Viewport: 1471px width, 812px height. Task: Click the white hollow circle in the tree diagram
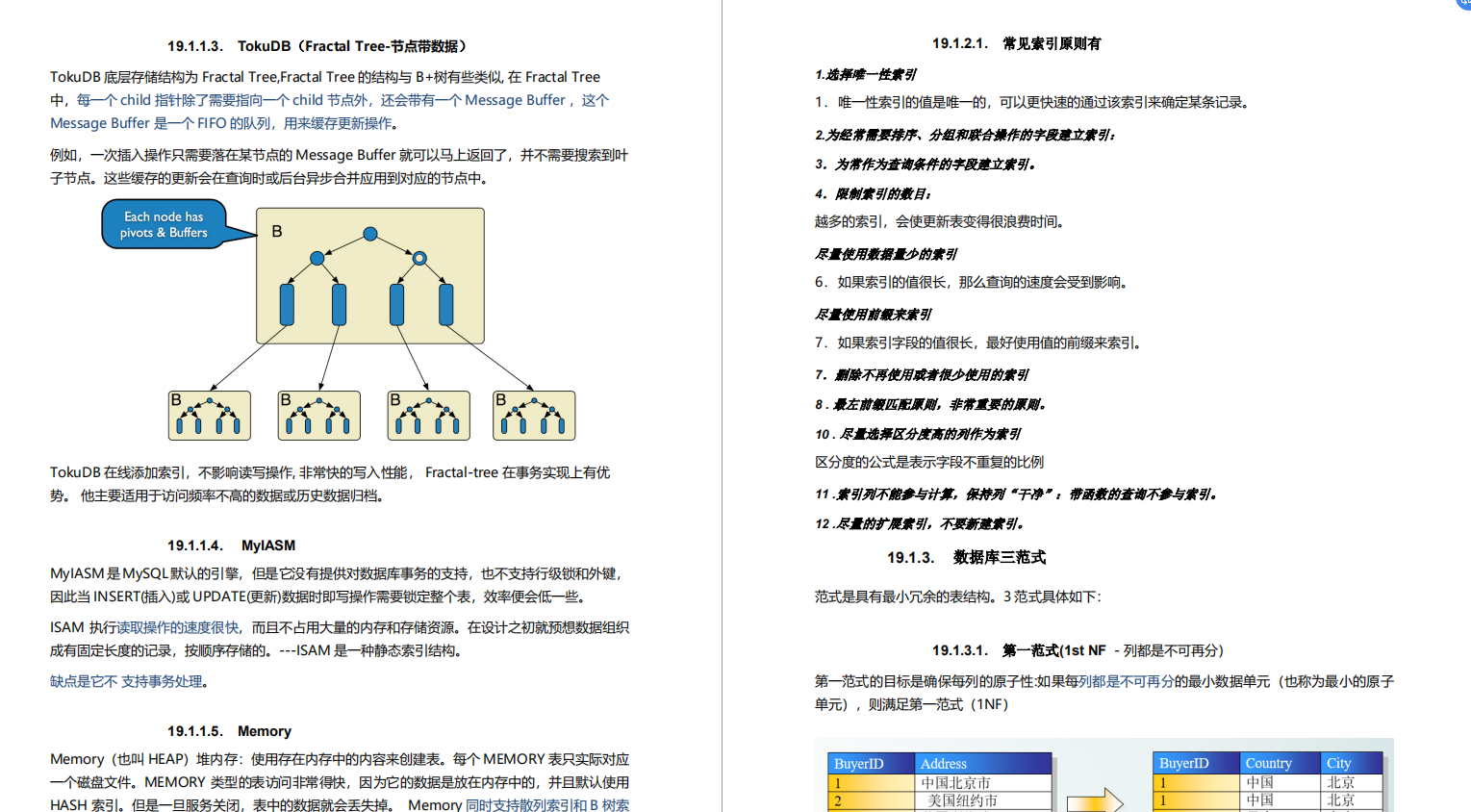418,257
